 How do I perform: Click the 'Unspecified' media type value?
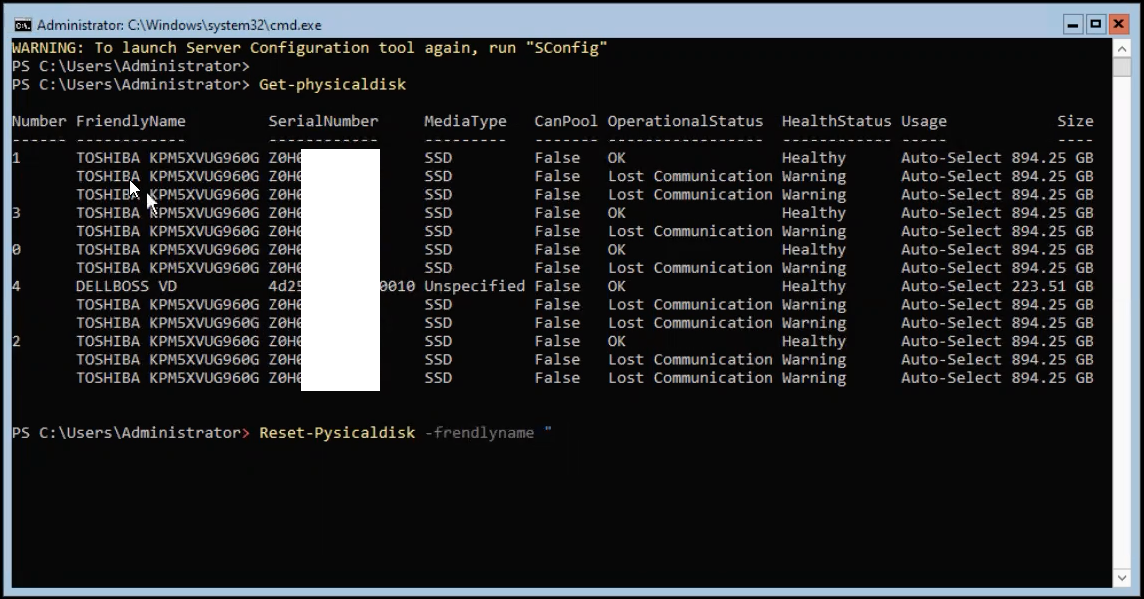[x=474, y=286]
